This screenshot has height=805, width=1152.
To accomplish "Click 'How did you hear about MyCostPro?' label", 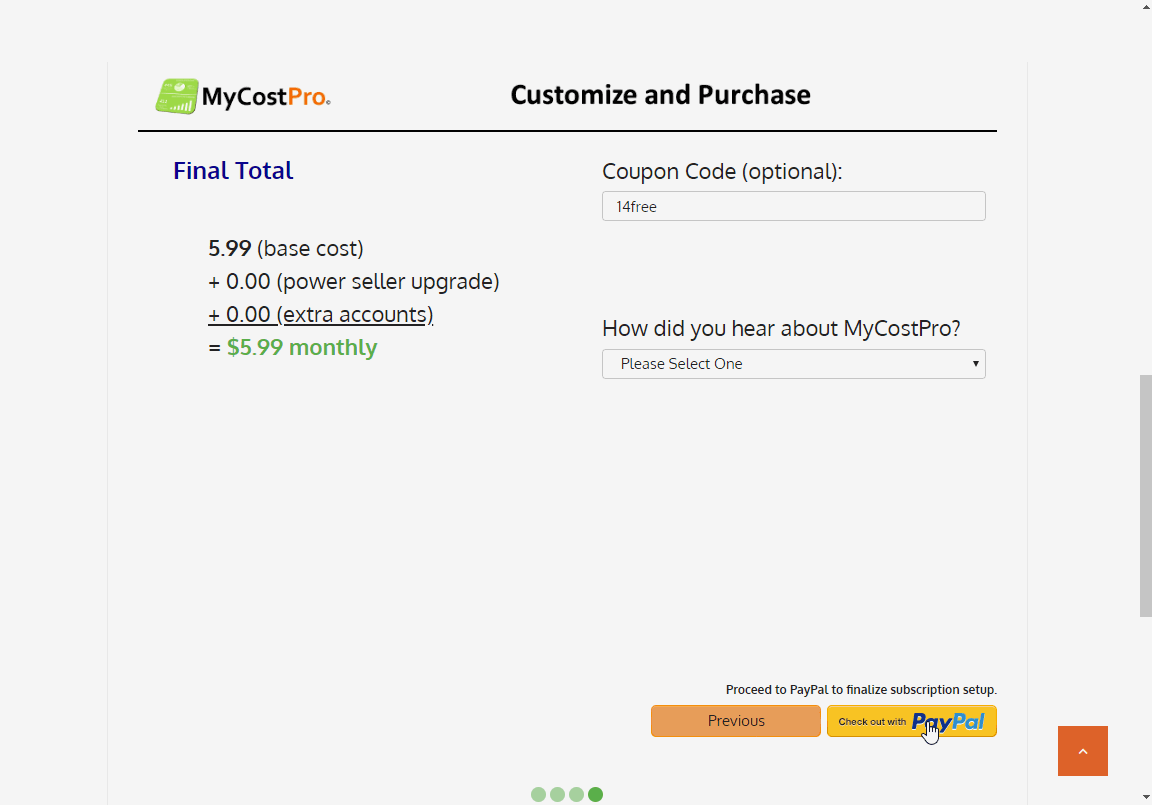I will (781, 328).
